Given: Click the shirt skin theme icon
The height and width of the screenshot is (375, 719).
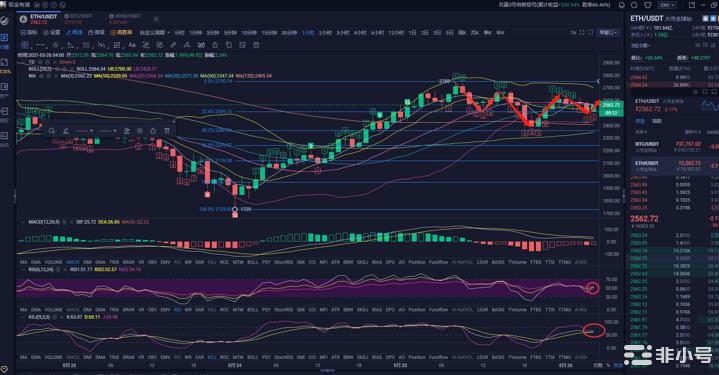Looking at the screenshot, I should (647, 5).
